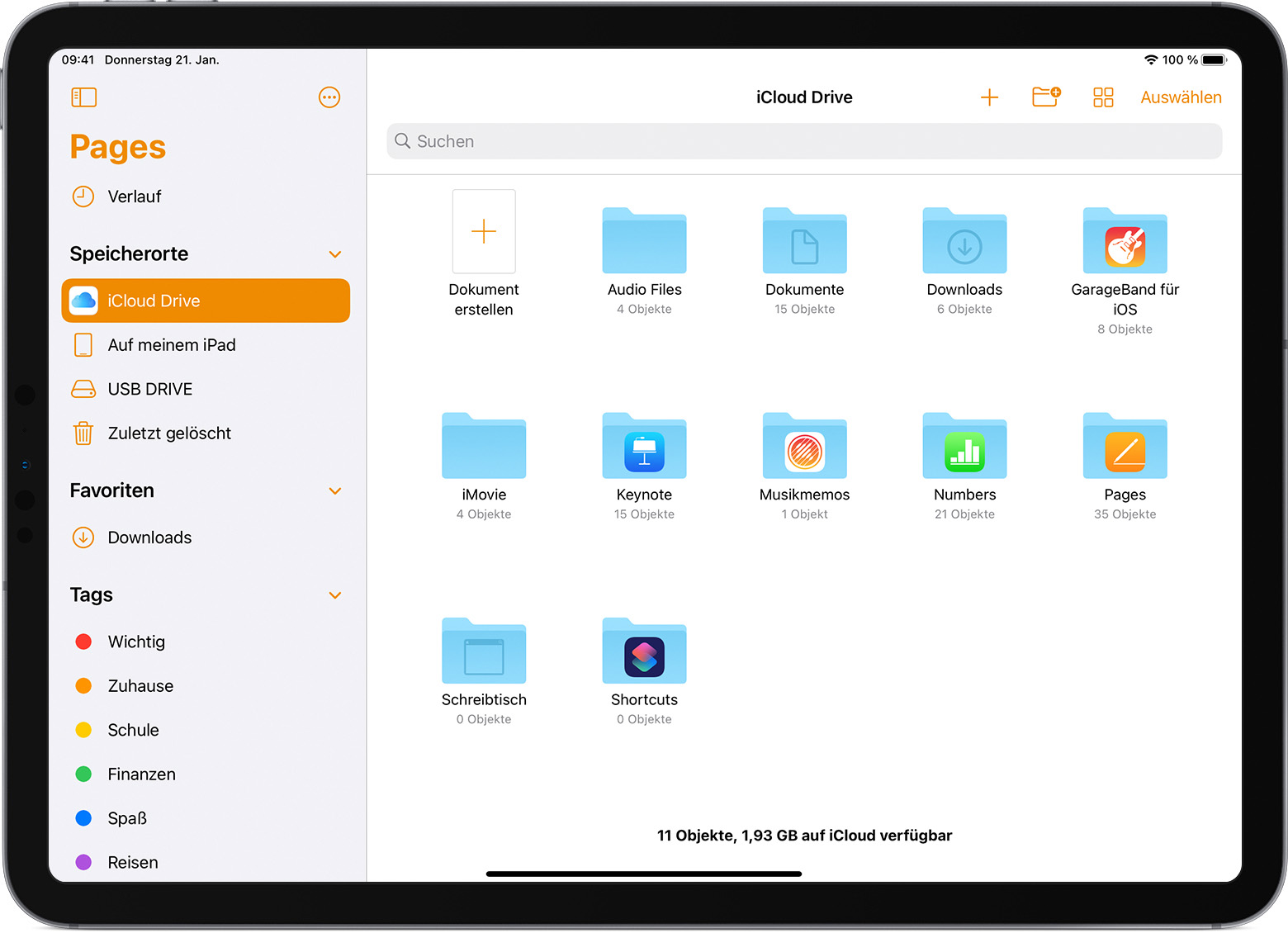The image size is (1288, 933).
Task: Select the blue Spaß tag
Action: 206,818
